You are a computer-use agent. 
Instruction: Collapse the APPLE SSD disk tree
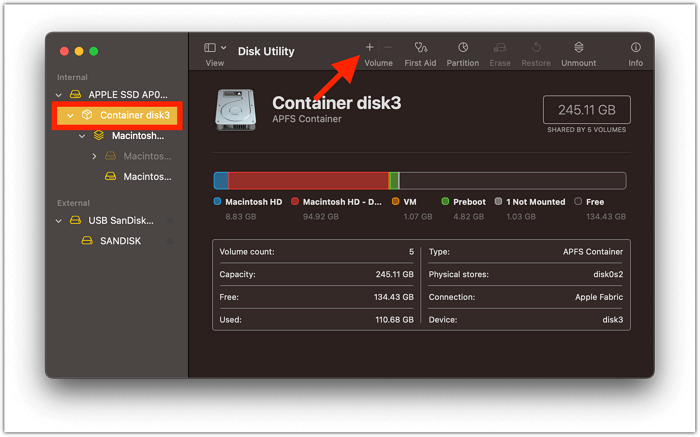(58, 95)
